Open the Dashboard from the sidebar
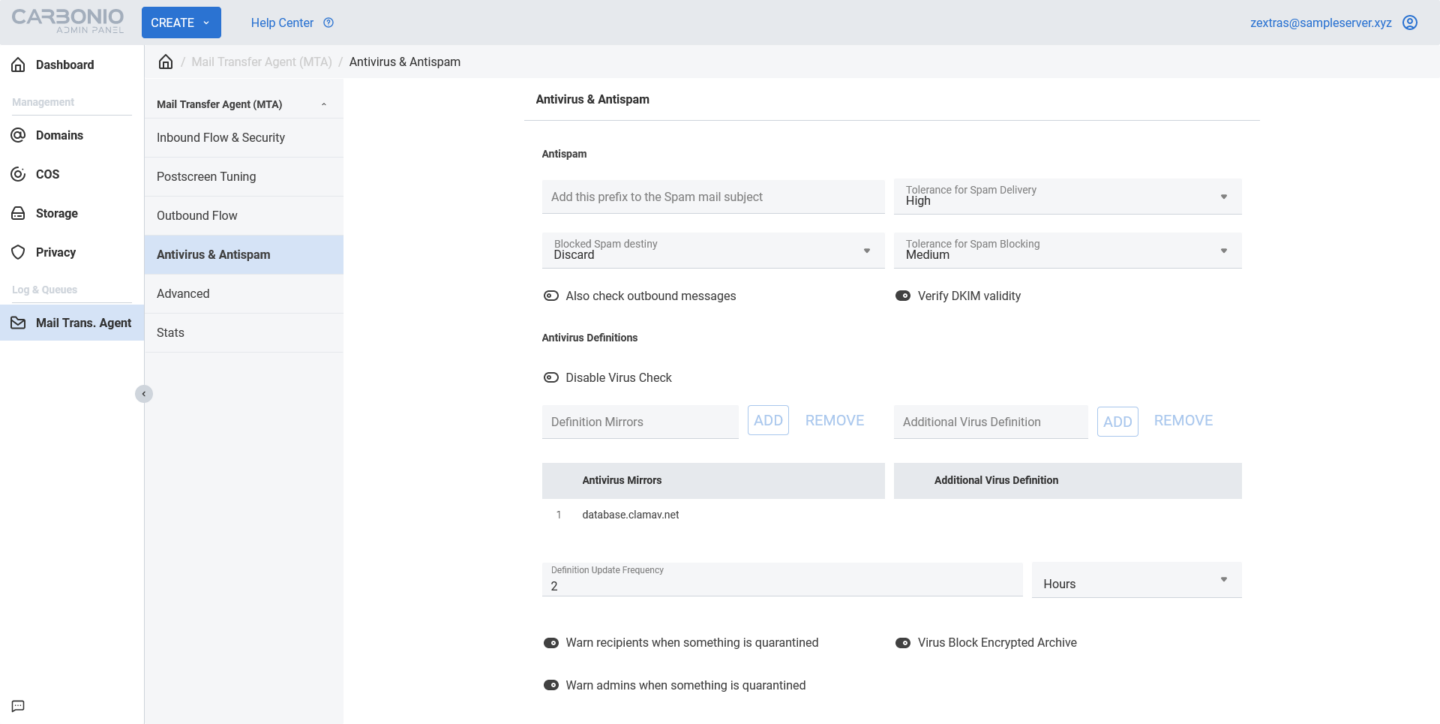Screen dimensions: 1440x724 tap(66, 64)
